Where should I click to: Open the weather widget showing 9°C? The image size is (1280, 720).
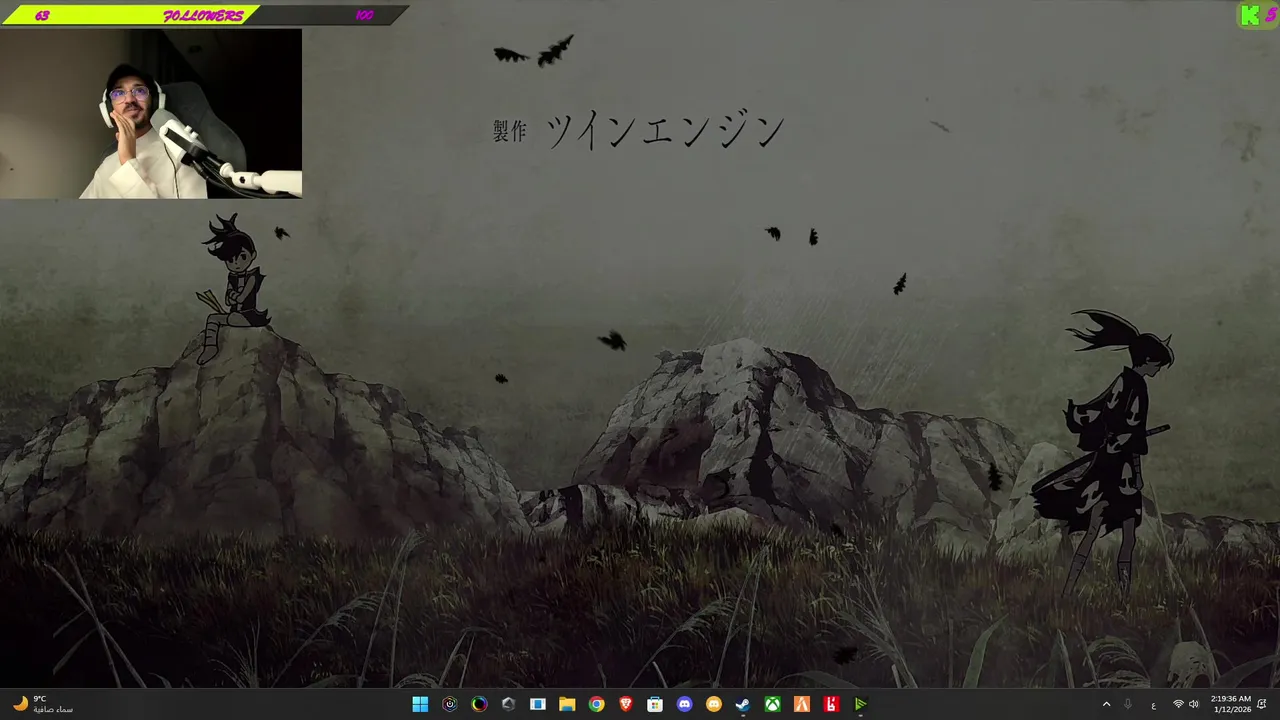tap(44, 704)
